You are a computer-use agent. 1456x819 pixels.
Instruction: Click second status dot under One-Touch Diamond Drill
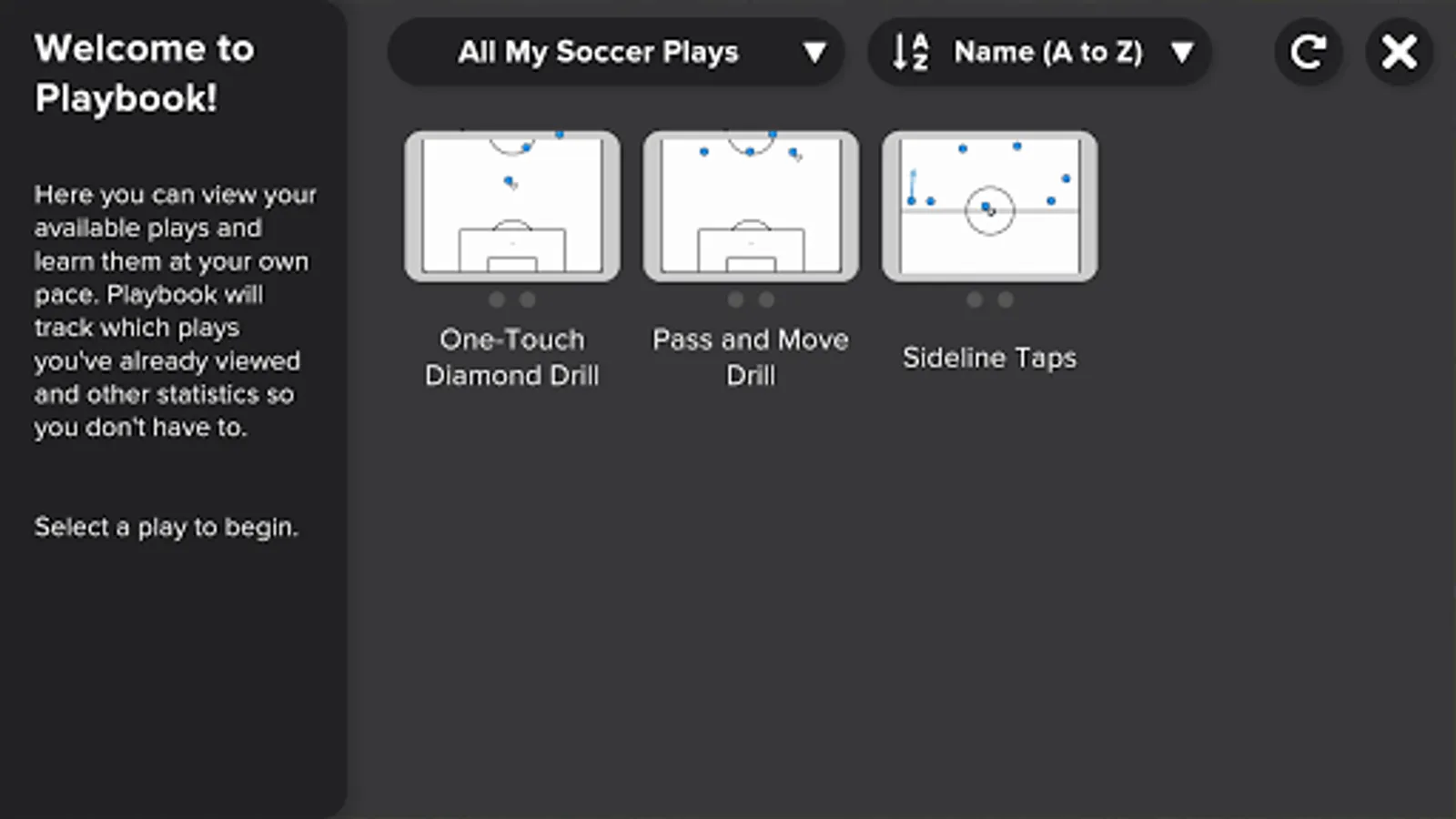(528, 299)
